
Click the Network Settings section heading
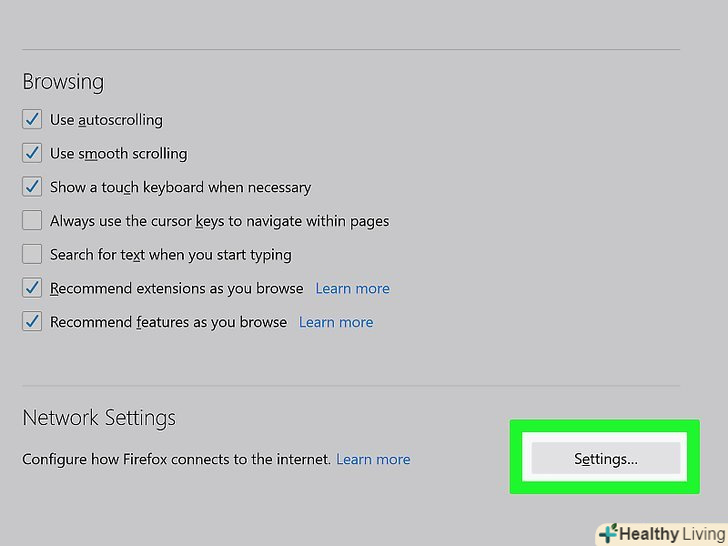tap(99, 418)
